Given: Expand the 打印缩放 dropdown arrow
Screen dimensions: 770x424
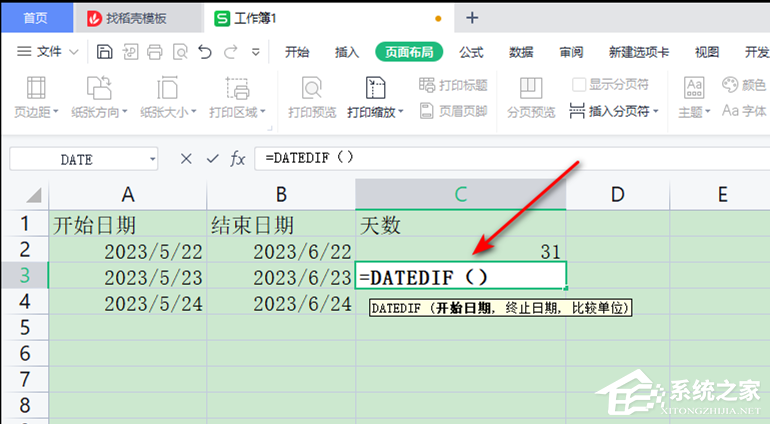Looking at the screenshot, I should pos(401,112).
